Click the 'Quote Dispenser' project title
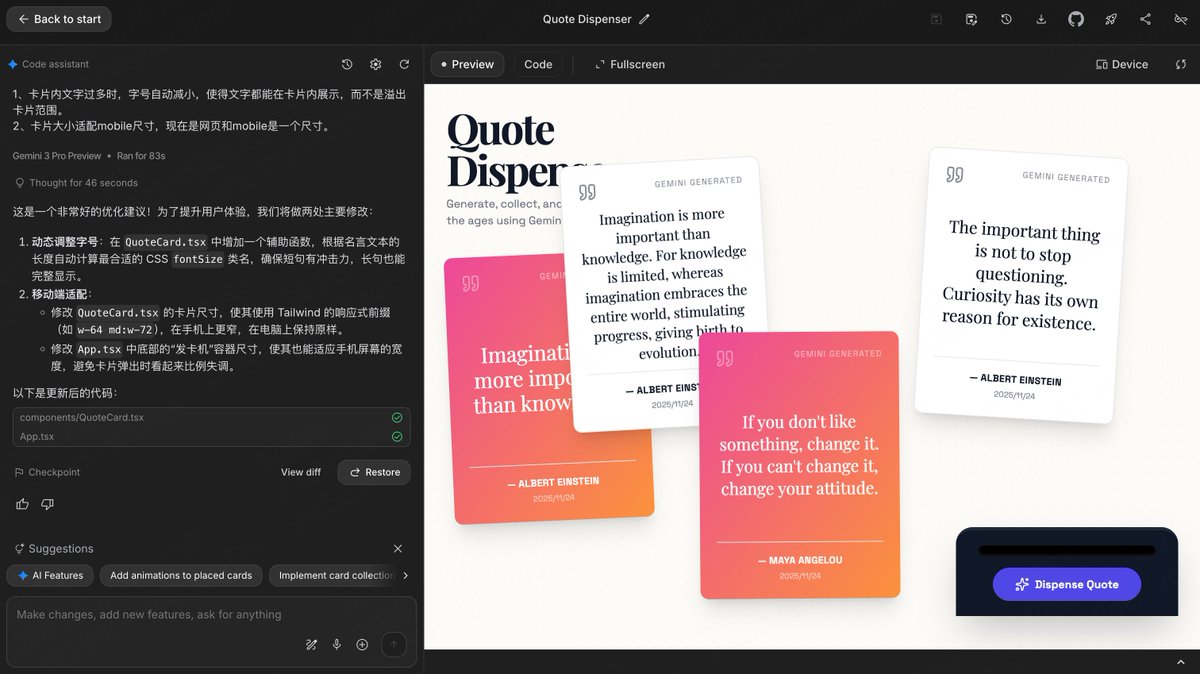Screen dimensions: 1200x674 [x=587, y=19]
